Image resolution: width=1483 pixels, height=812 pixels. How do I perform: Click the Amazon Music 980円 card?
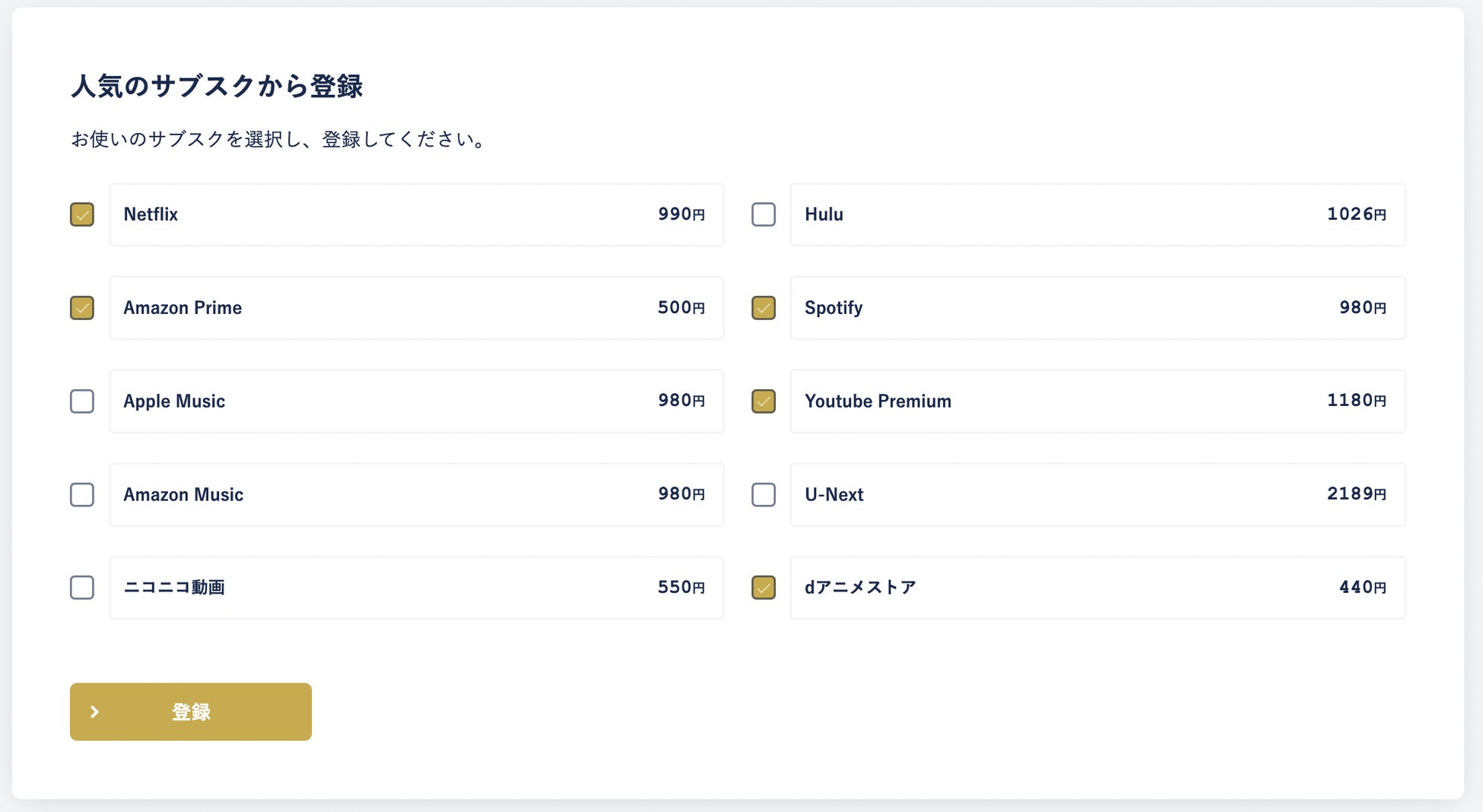tap(416, 495)
